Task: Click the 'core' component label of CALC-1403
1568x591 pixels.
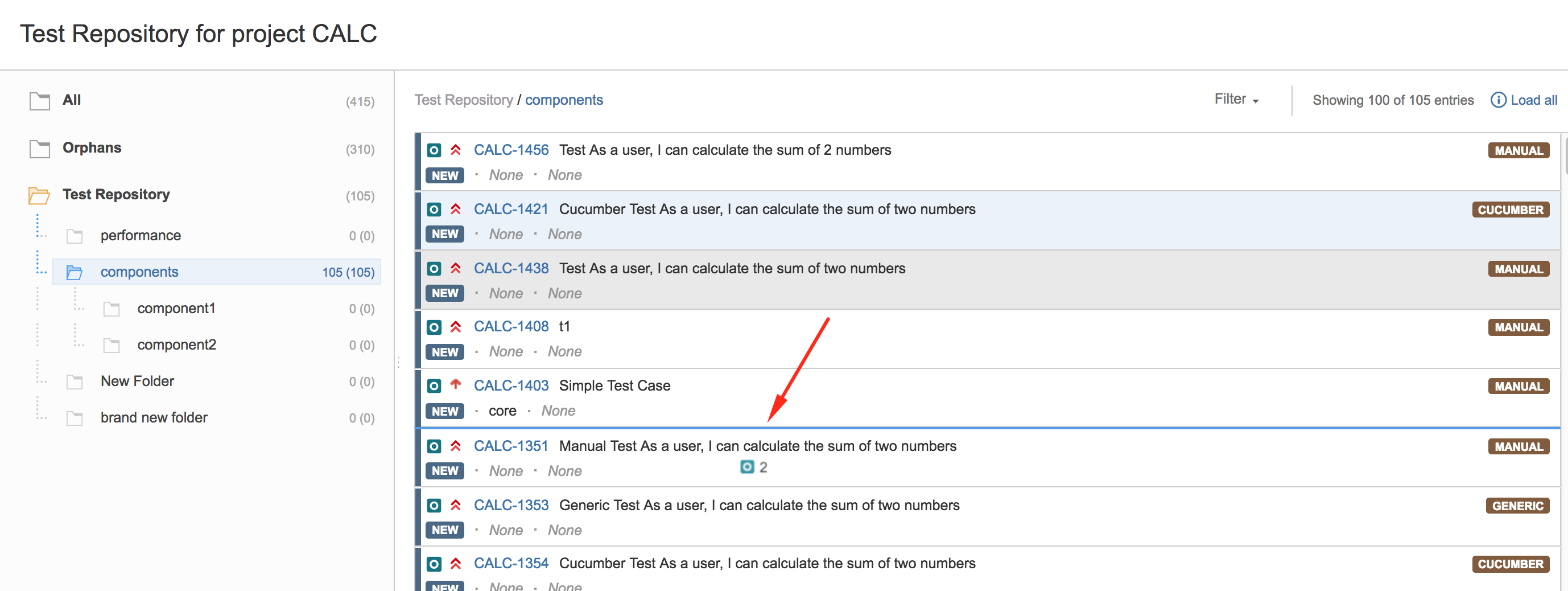Action: pyautogui.click(x=502, y=411)
